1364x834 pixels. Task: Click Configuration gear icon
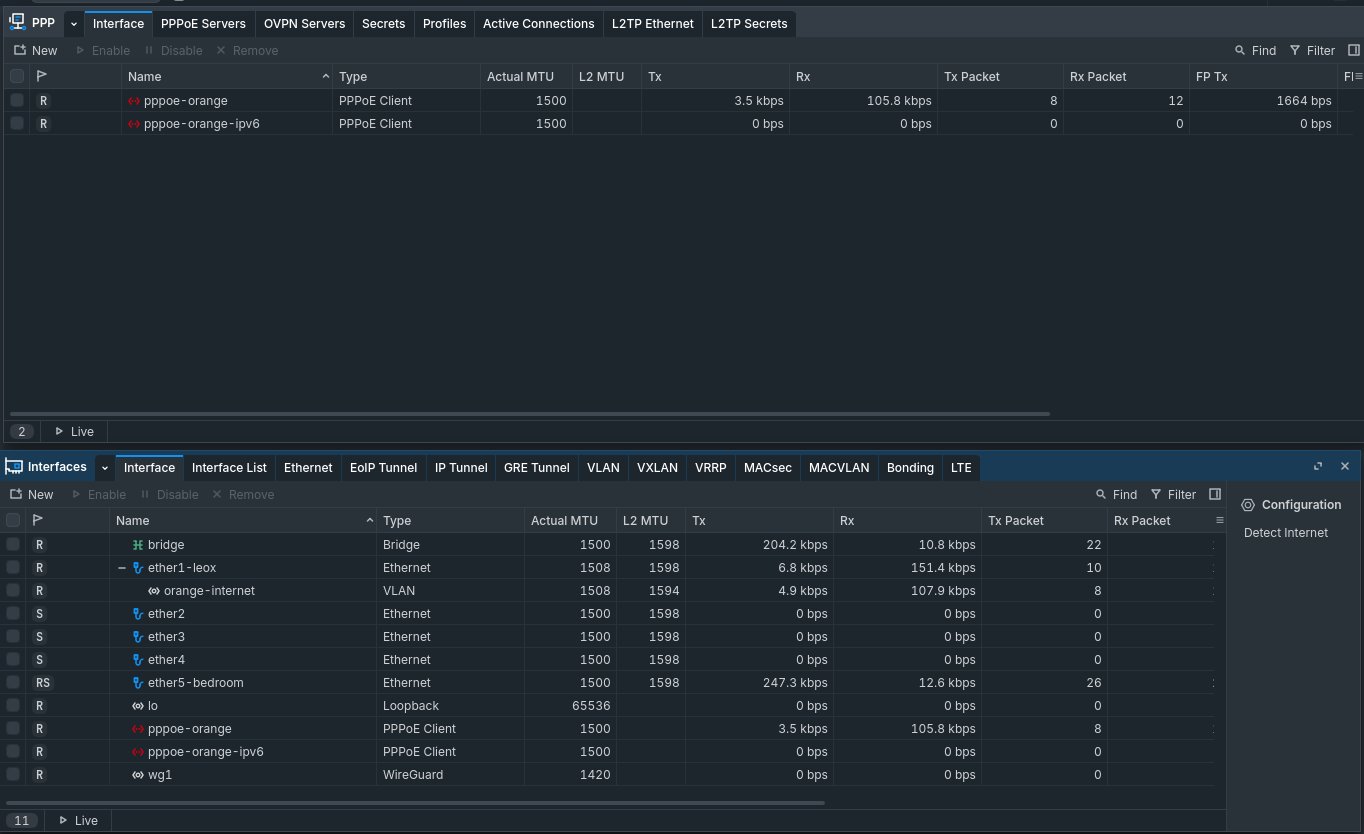pyautogui.click(x=1248, y=505)
